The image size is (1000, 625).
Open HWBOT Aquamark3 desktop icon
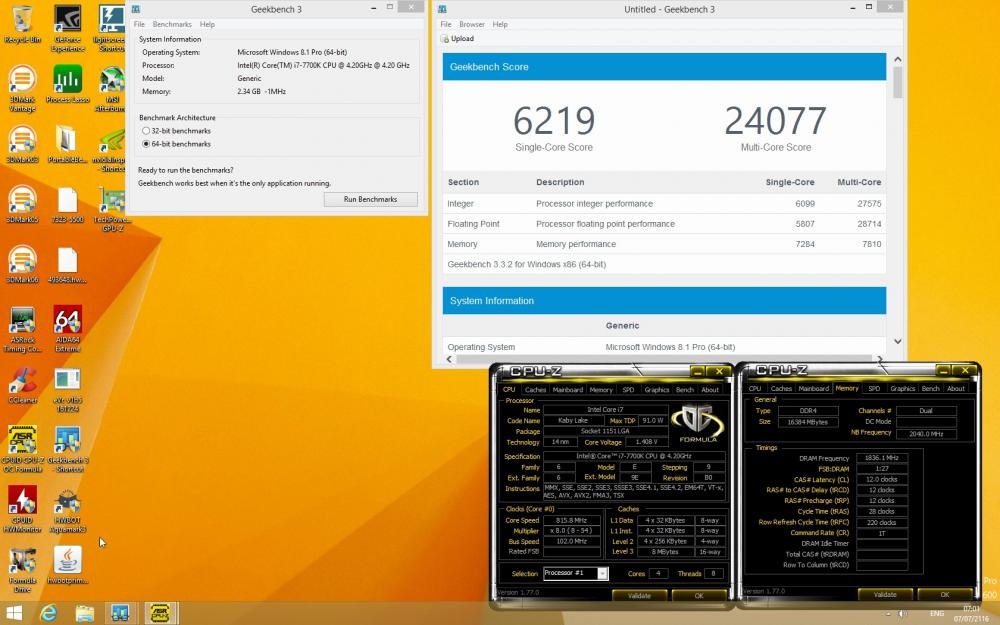click(x=68, y=508)
